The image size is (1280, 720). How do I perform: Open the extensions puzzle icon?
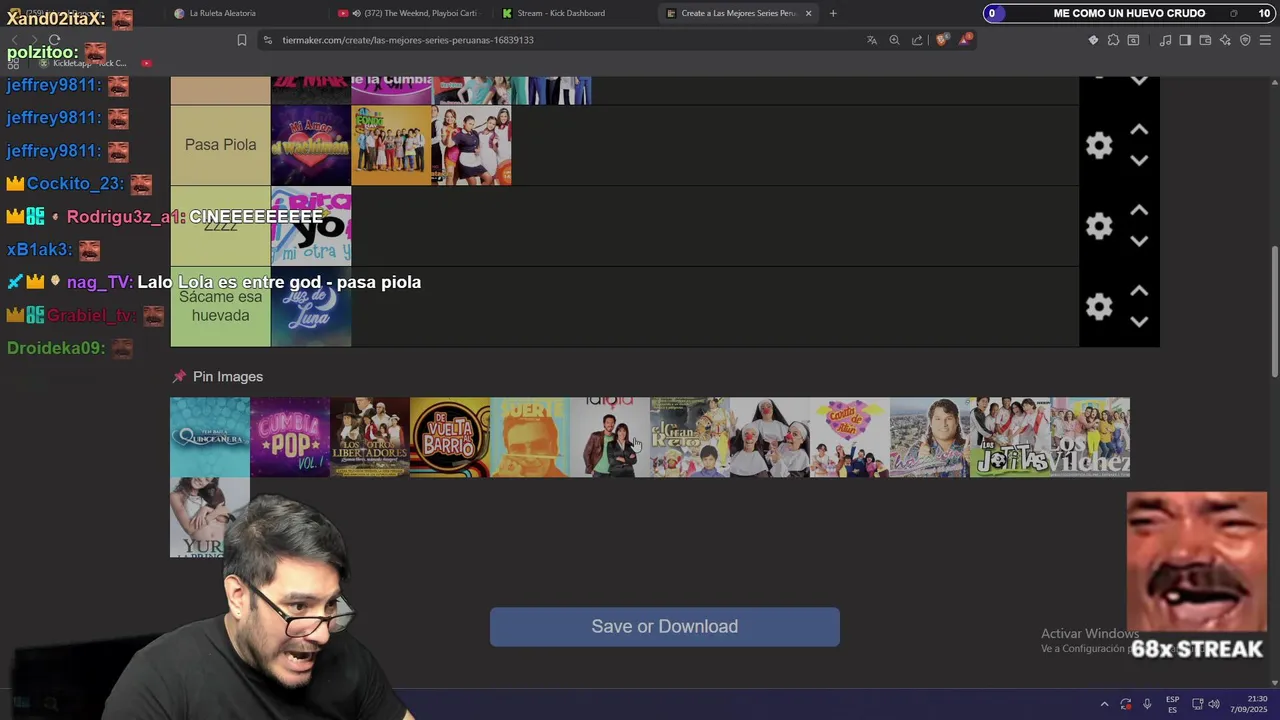[1113, 40]
